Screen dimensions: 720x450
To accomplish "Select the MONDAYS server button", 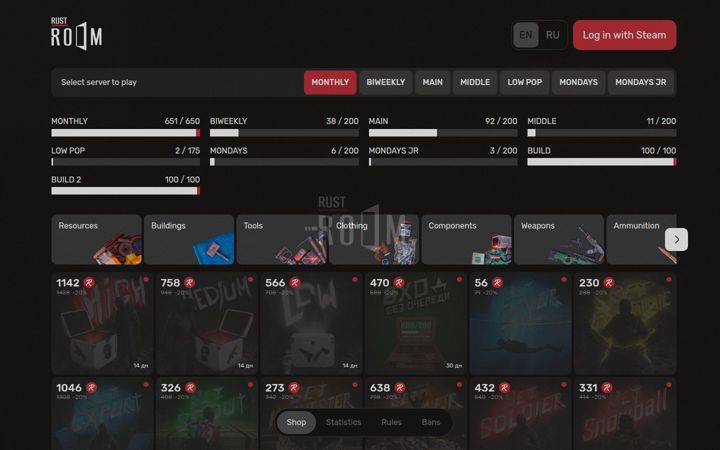I will 579,82.
